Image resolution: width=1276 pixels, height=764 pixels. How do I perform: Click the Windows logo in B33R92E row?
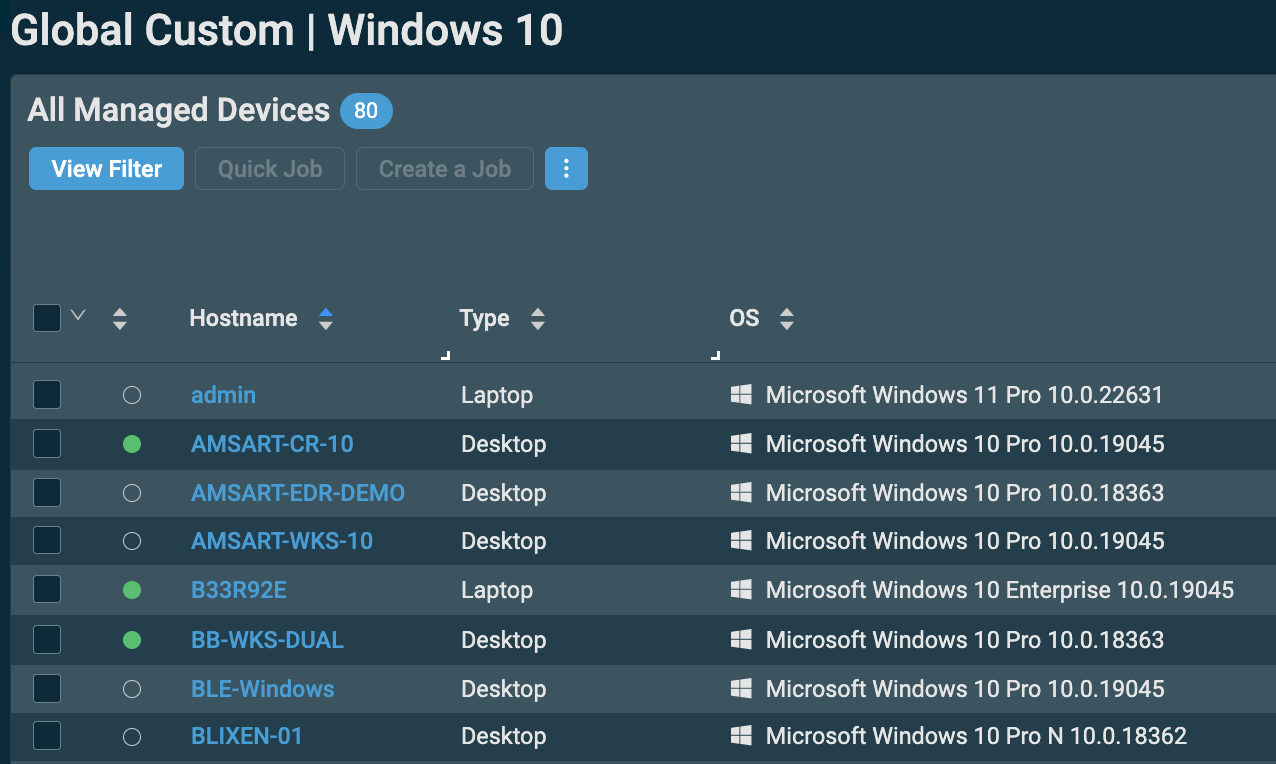coord(741,590)
